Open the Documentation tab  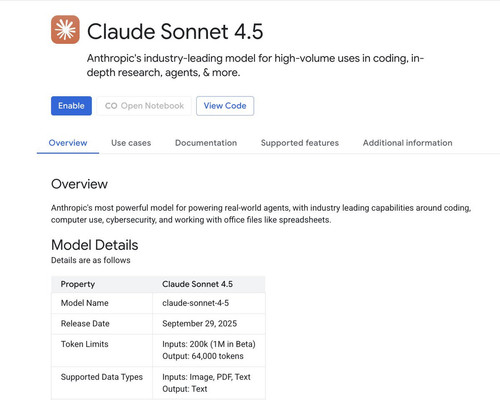point(206,143)
